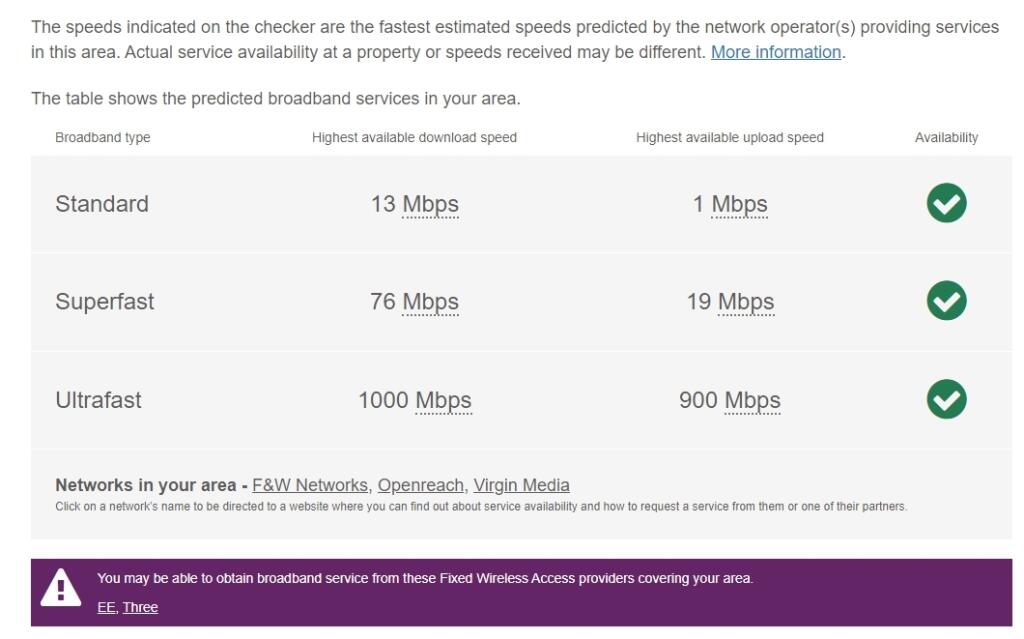The width and height of the screenshot is (1024, 639).
Task: Open the F&W Networks link
Action: coord(311,485)
